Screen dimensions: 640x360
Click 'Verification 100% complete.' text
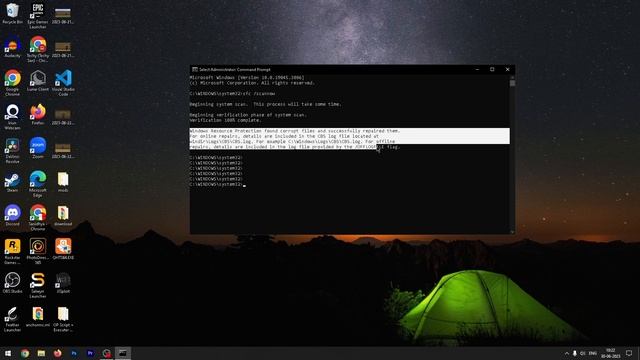[226, 120]
